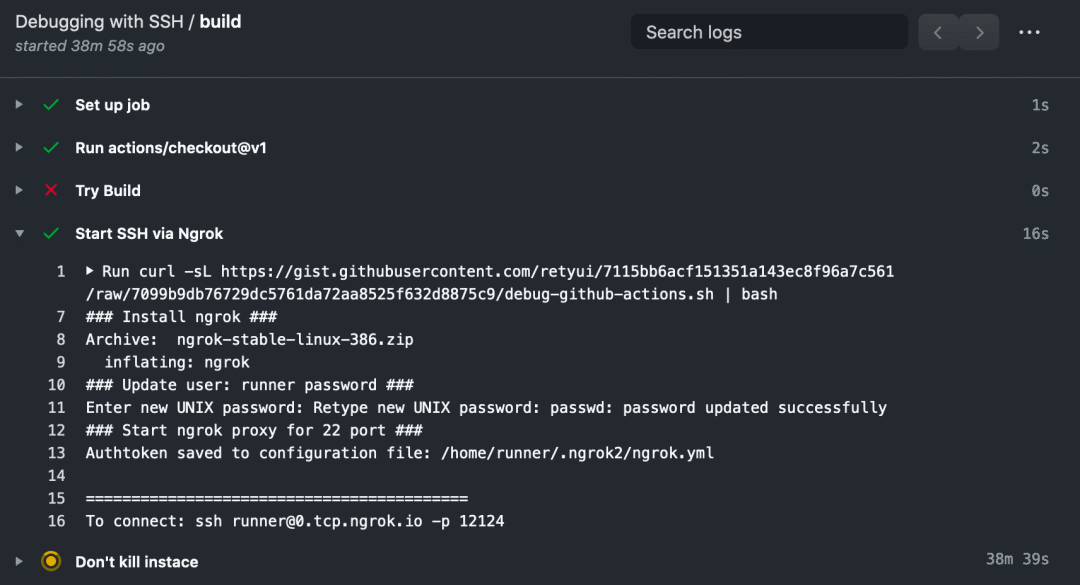Click the Set up job step title
This screenshot has width=1080, height=585.
[x=112, y=105]
